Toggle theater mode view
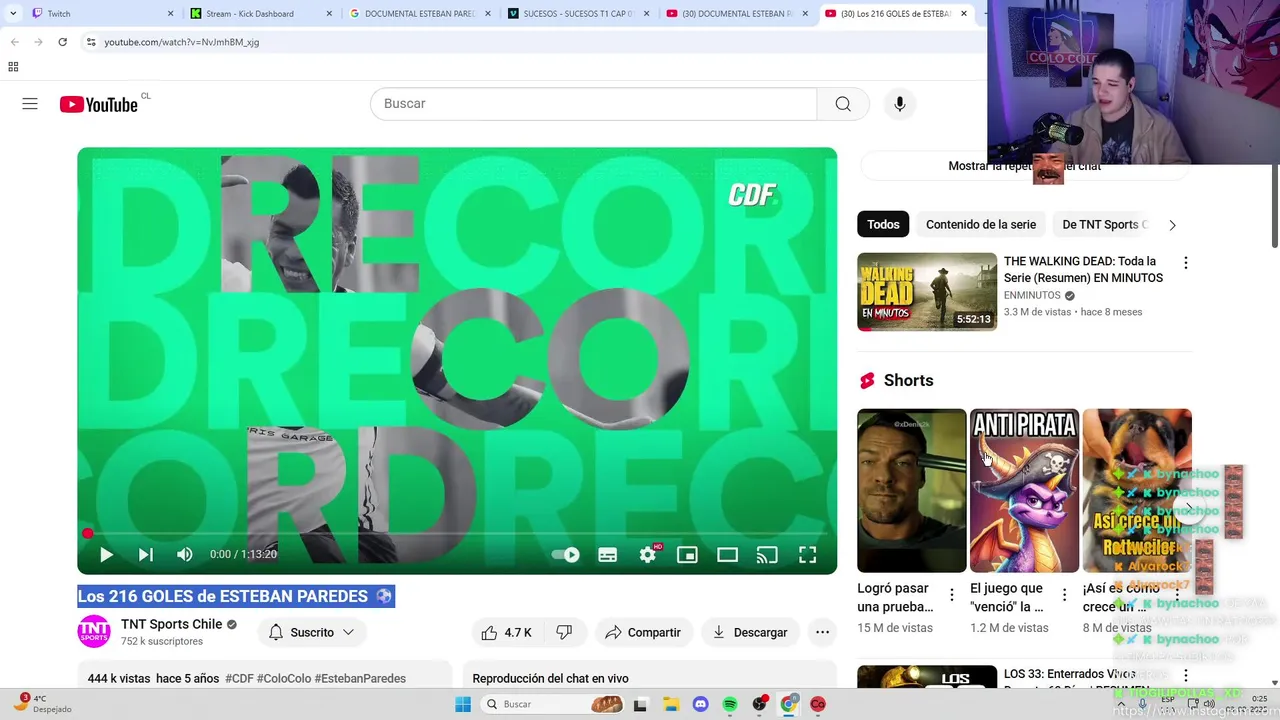The width and height of the screenshot is (1280, 720). (x=727, y=555)
